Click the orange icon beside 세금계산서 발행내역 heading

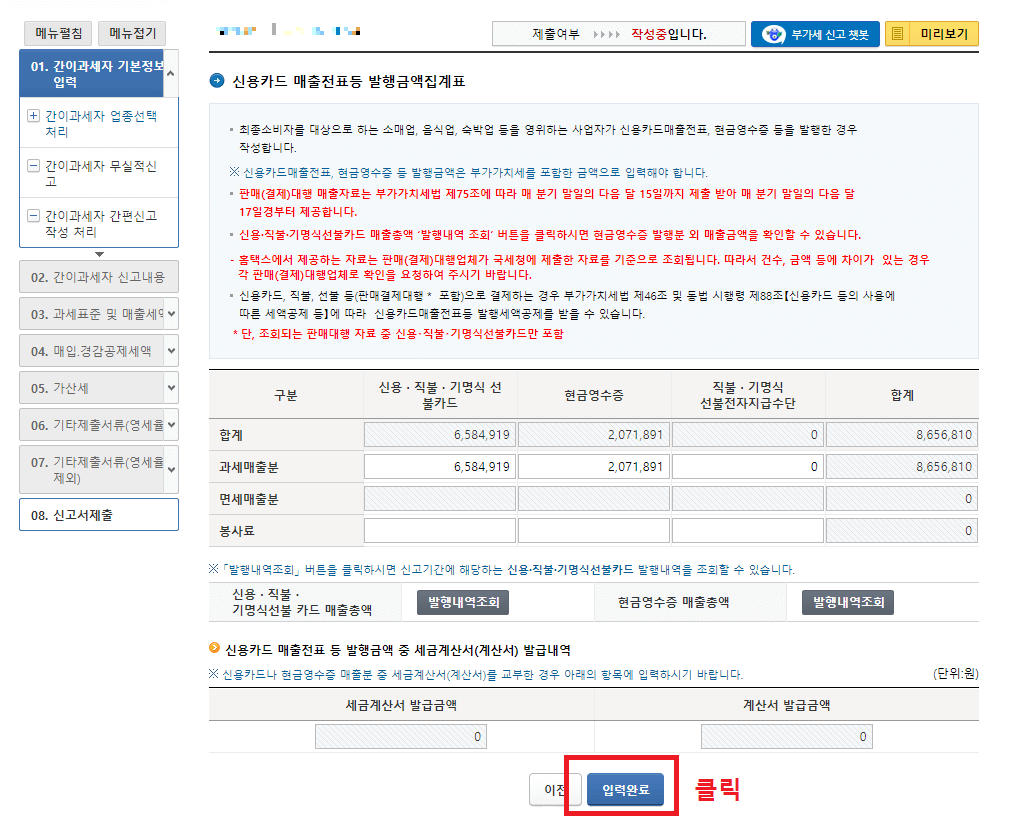pos(213,646)
